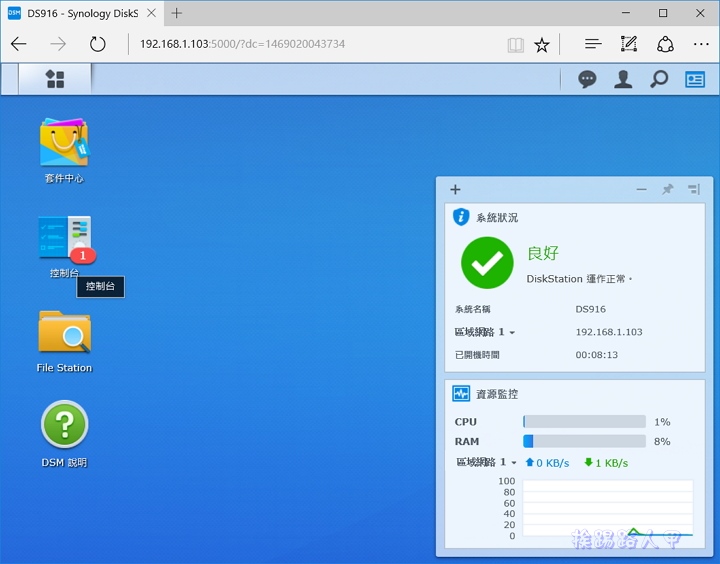Screen dimensions: 720x564
Task: Open a new browser tab
Action: click(x=177, y=14)
